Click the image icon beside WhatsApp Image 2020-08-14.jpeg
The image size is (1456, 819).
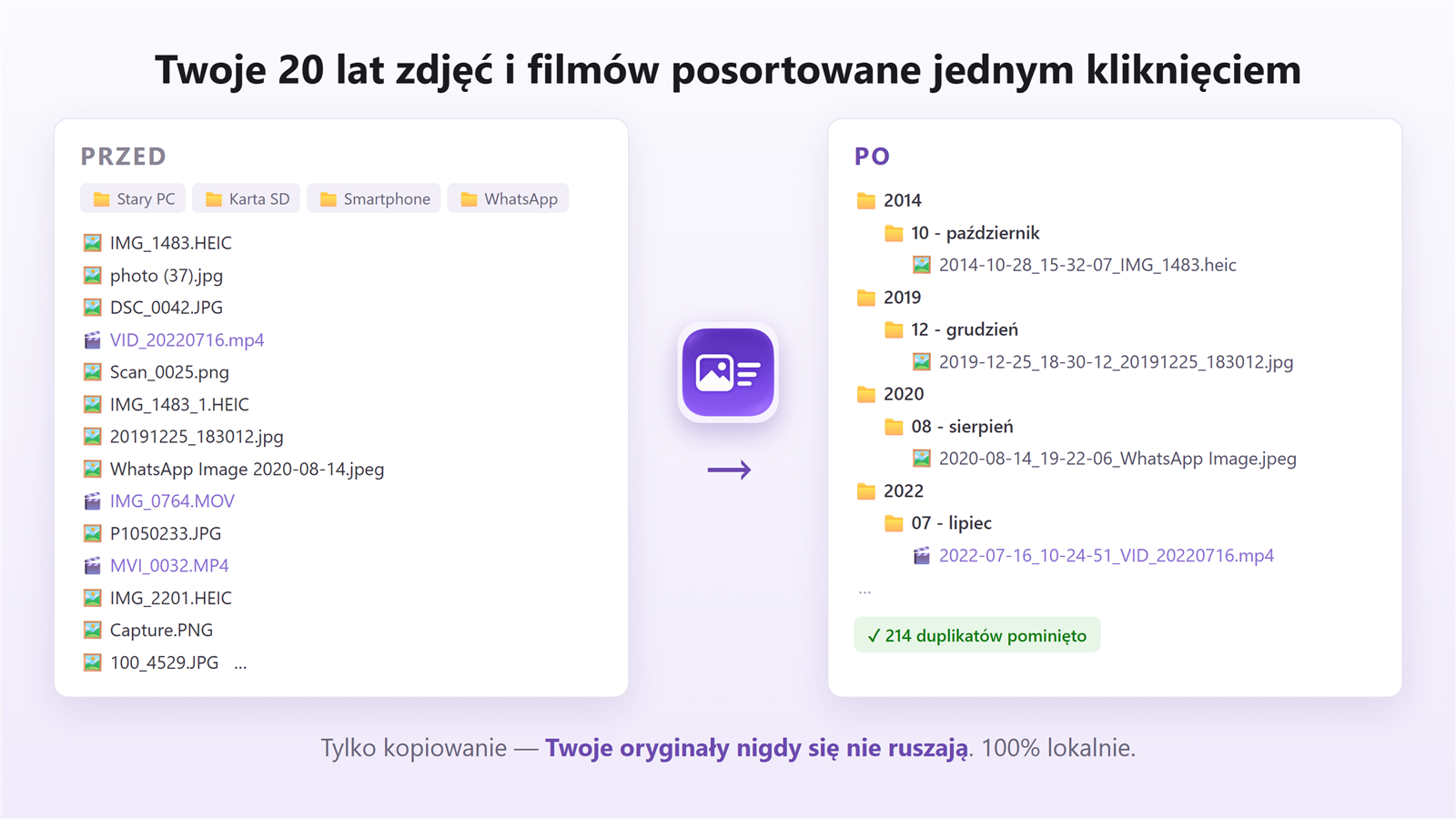92,469
